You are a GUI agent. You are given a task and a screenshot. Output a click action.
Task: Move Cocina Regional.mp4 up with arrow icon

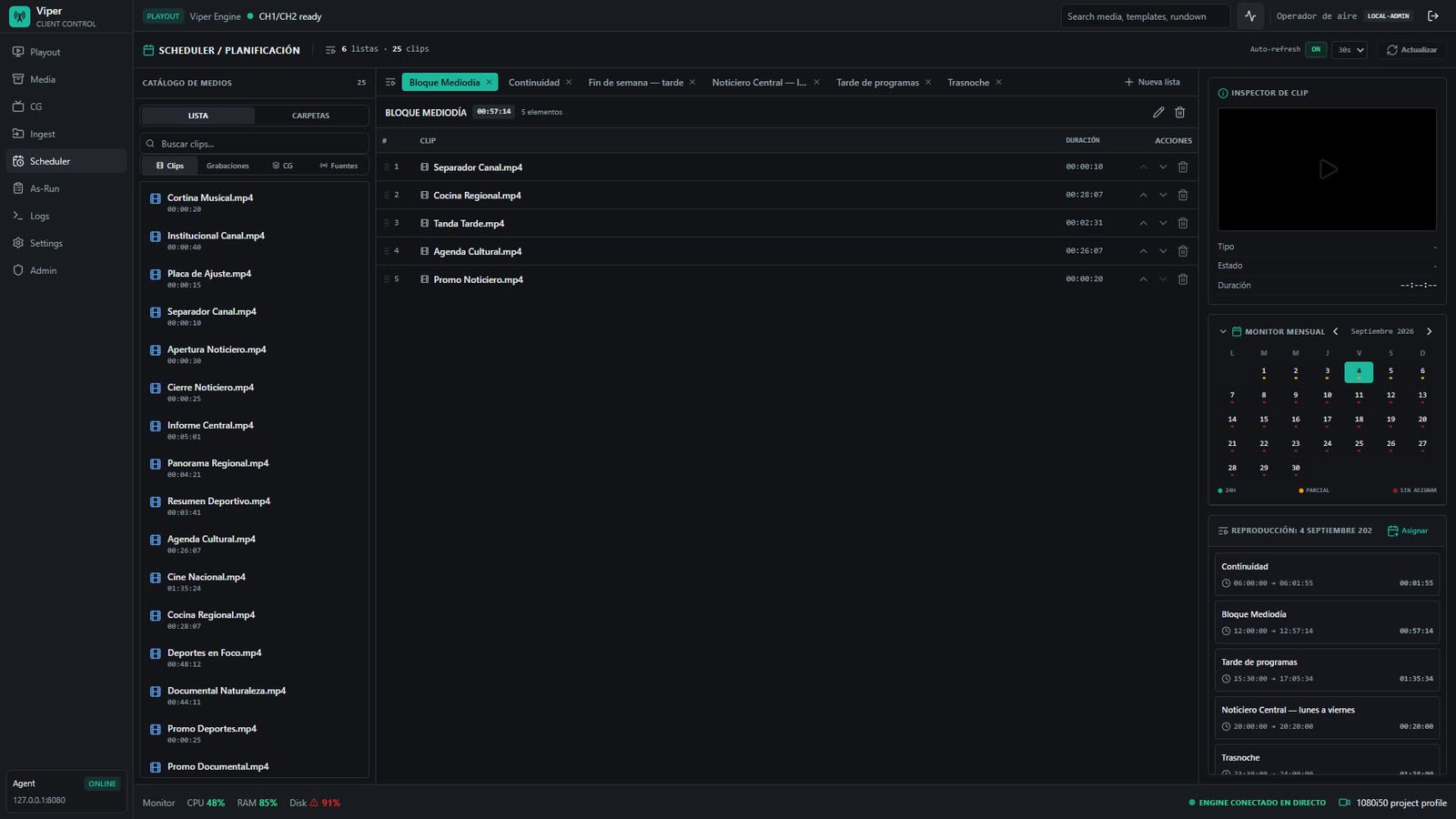(x=1143, y=195)
